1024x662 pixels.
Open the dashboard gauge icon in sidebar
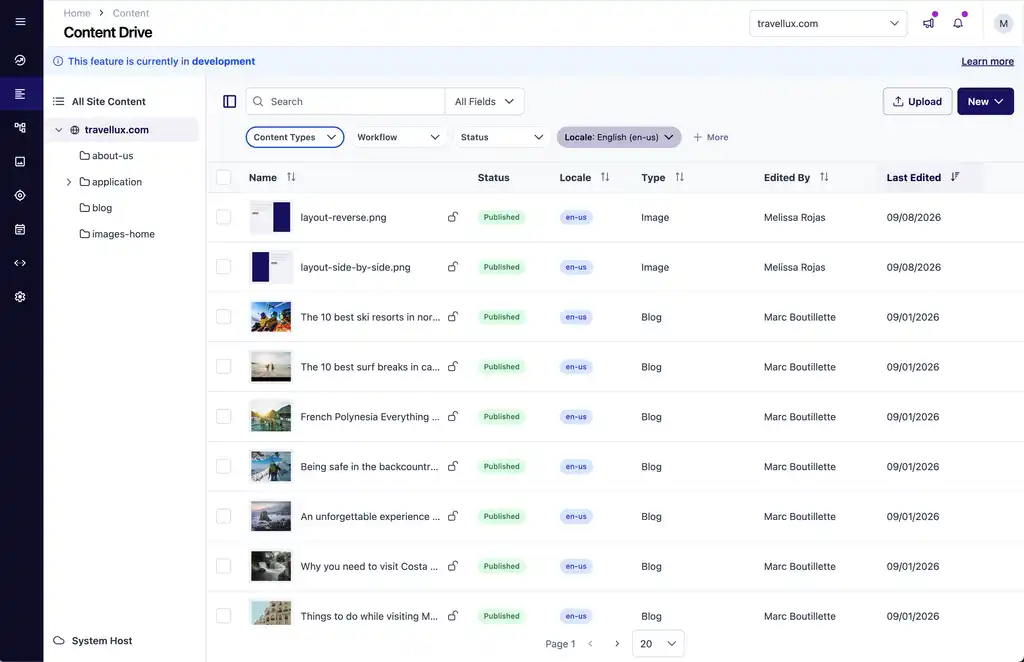coord(20,60)
